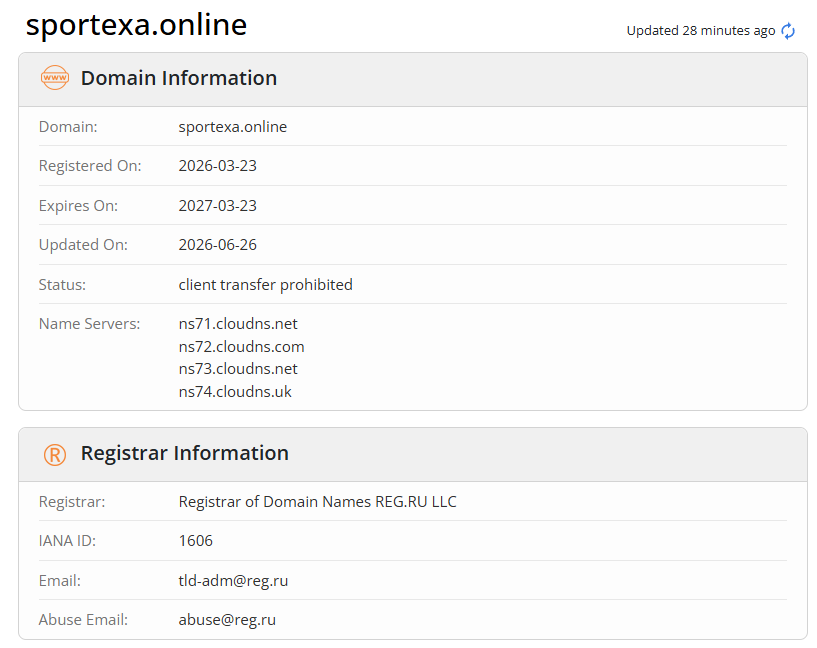Screen dimensions: 817x648
Task: Select name server ns71.cloudns.net
Action: coord(238,324)
